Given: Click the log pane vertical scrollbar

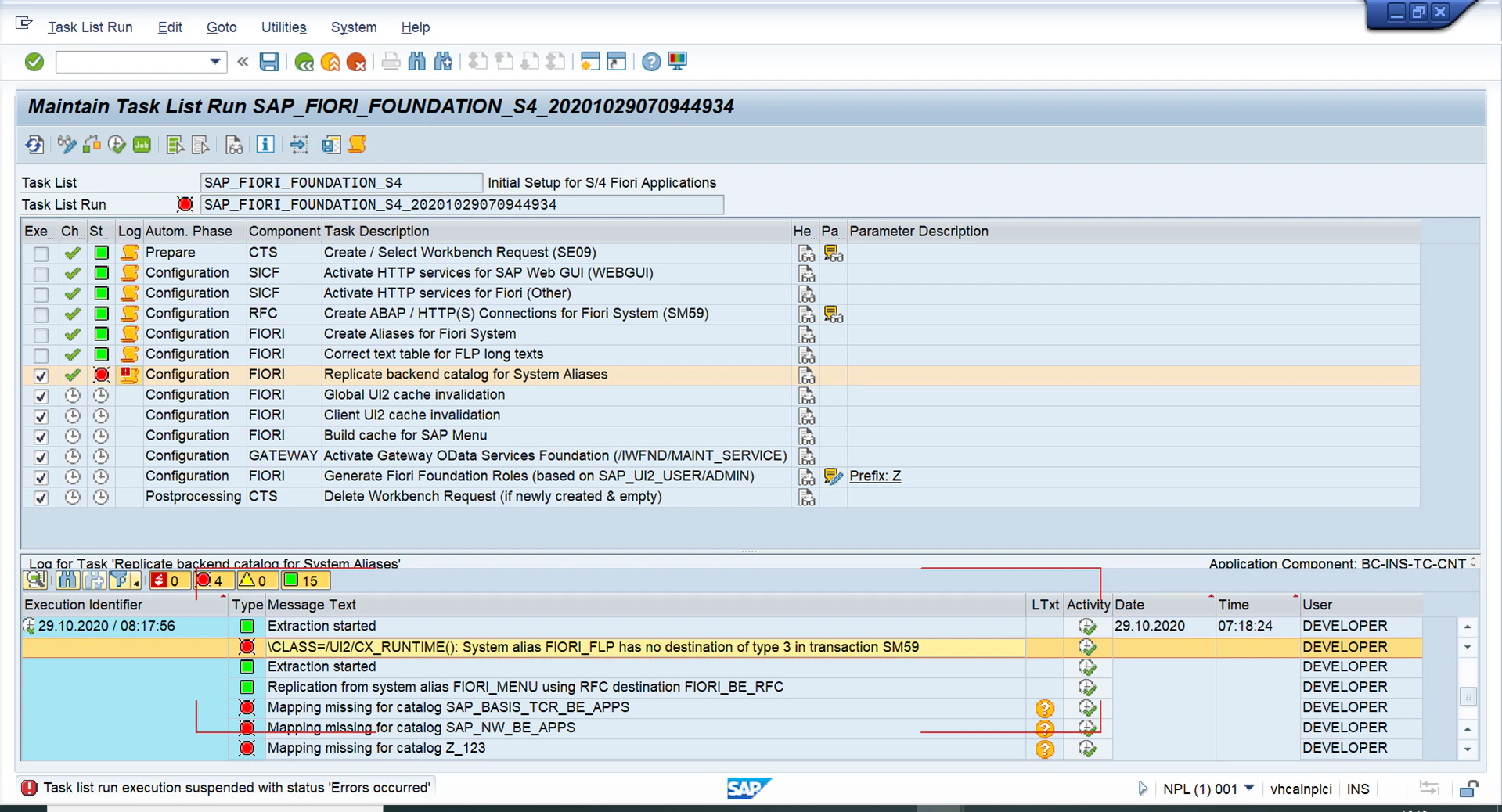Looking at the screenshot, I should point(1468,695).
